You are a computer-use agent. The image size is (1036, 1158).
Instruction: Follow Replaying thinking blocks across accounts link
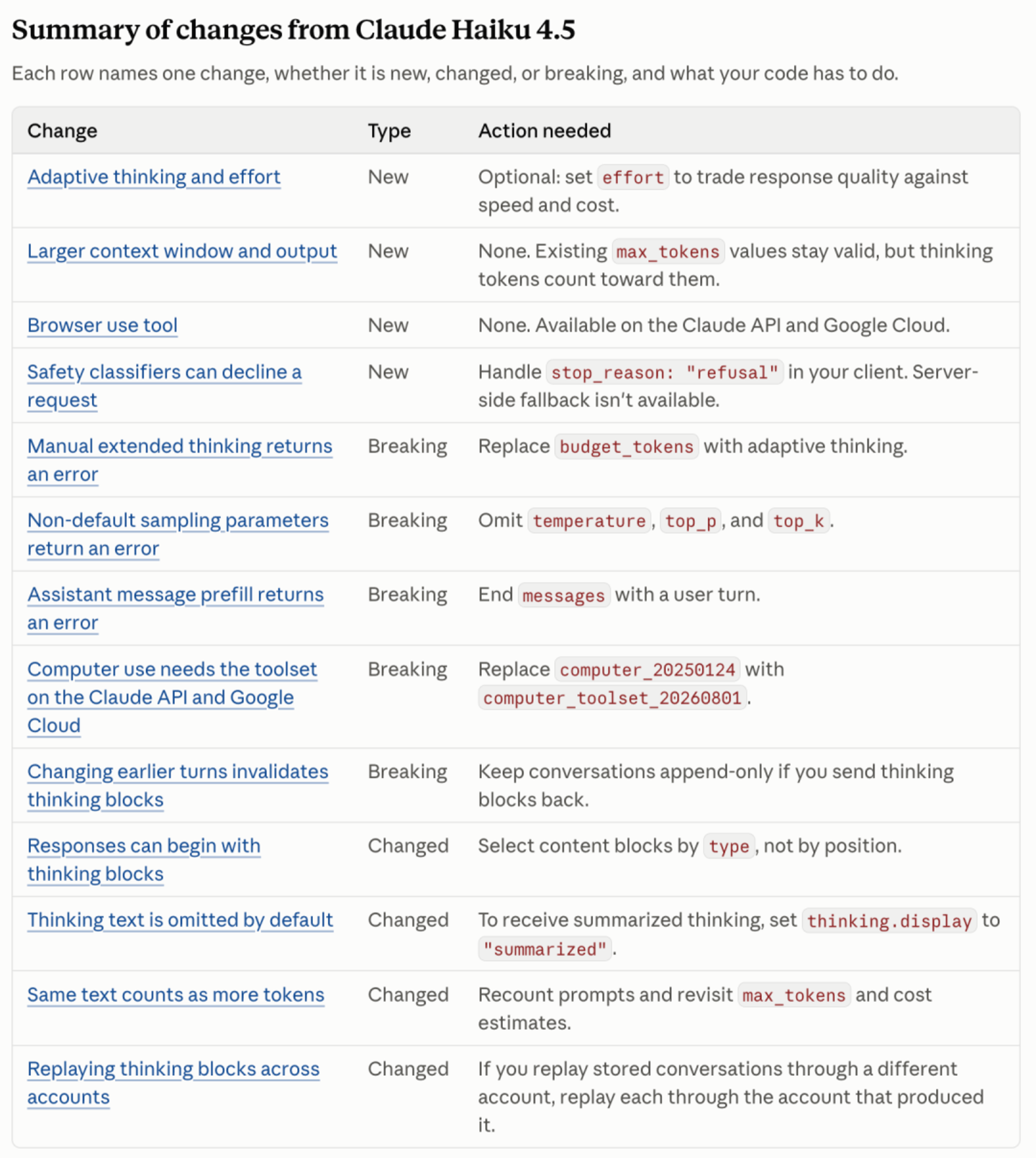pos(173,1082)
